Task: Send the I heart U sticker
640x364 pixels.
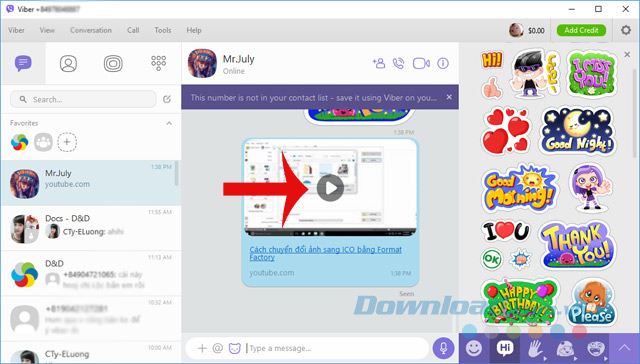Action: click(506, 231)
